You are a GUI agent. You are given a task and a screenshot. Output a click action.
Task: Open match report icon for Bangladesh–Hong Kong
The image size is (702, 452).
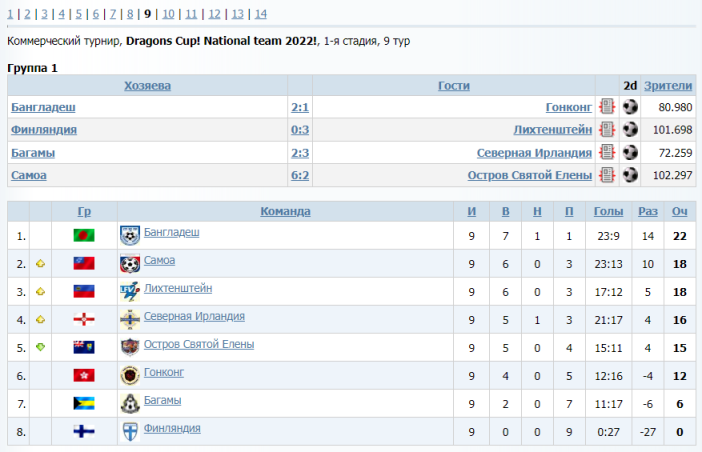tap(607, 106)
